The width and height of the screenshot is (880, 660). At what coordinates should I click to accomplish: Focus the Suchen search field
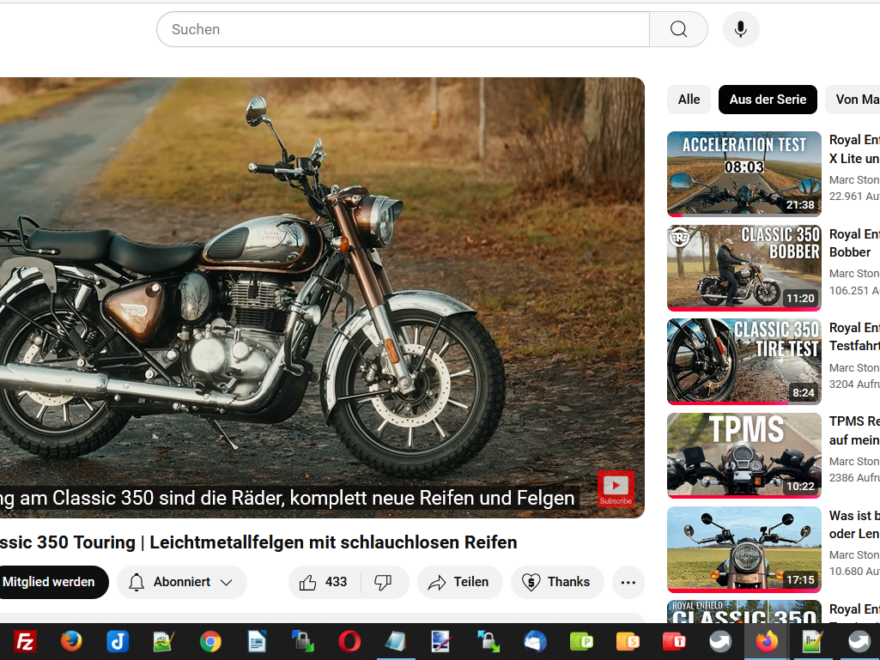click(x=403, y=29)
